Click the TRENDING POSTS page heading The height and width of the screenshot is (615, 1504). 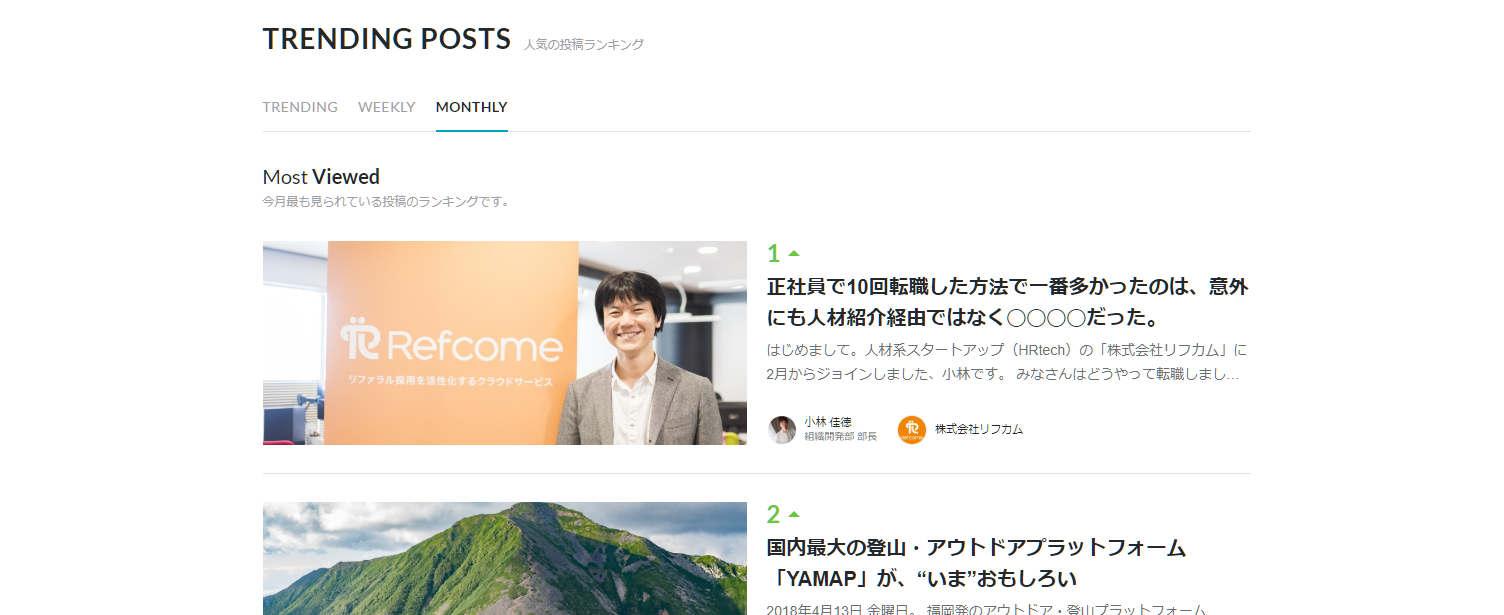click(386, 39)
